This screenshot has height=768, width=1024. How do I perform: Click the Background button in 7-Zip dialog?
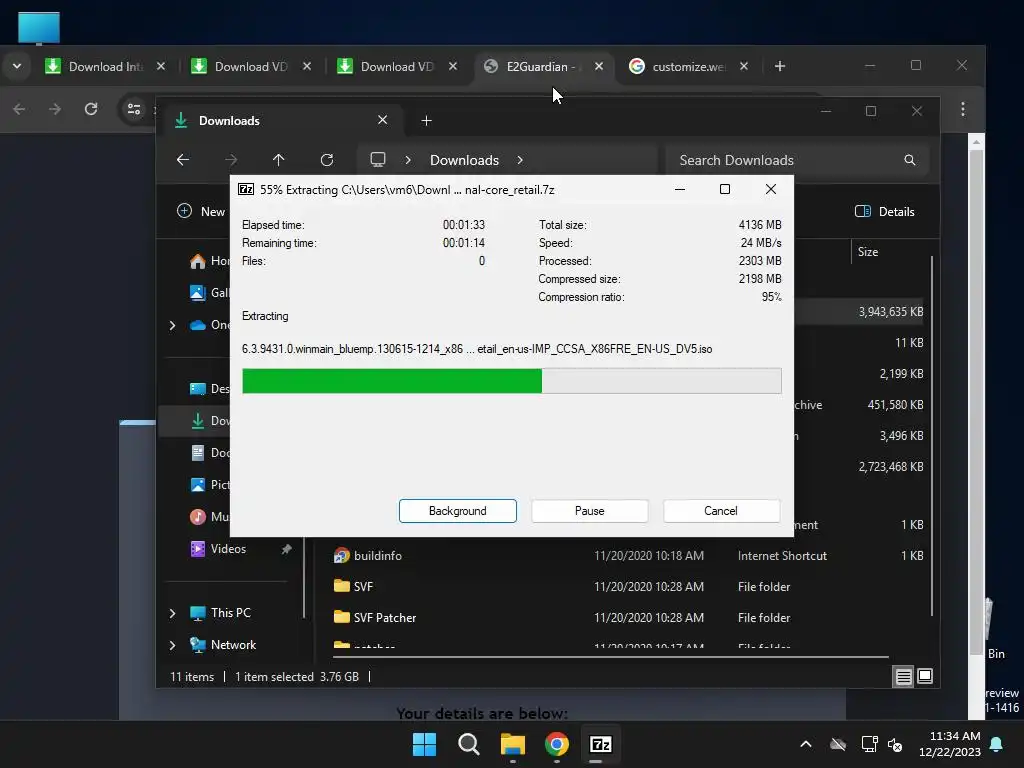coord(457,511)
